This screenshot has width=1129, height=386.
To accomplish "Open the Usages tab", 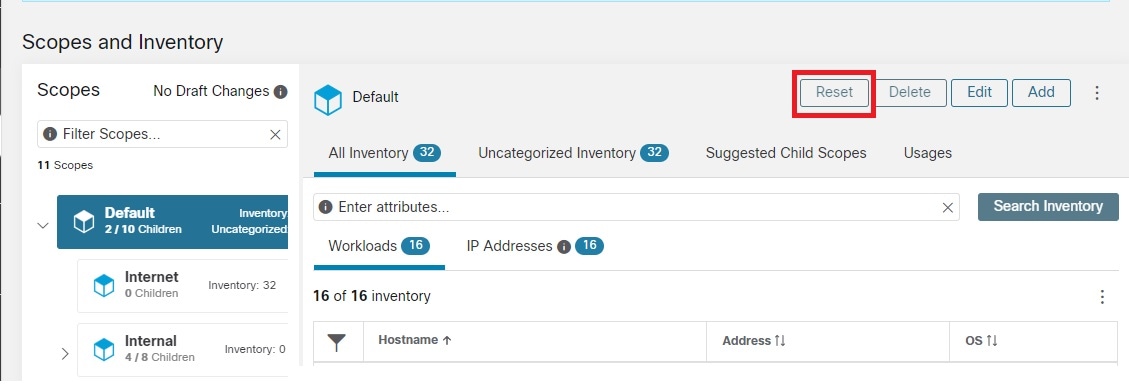I will pos(927,153).
